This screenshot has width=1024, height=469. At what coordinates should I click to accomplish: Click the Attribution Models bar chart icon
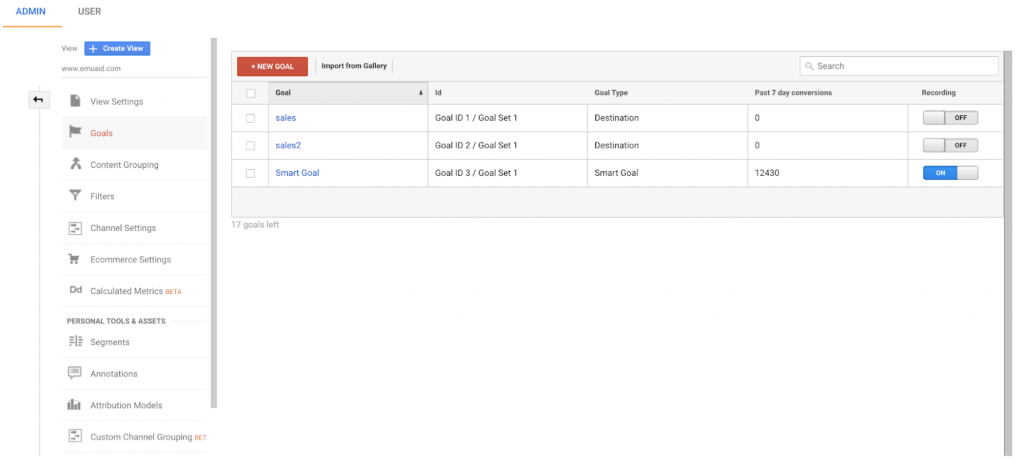[x=75, y=405]
